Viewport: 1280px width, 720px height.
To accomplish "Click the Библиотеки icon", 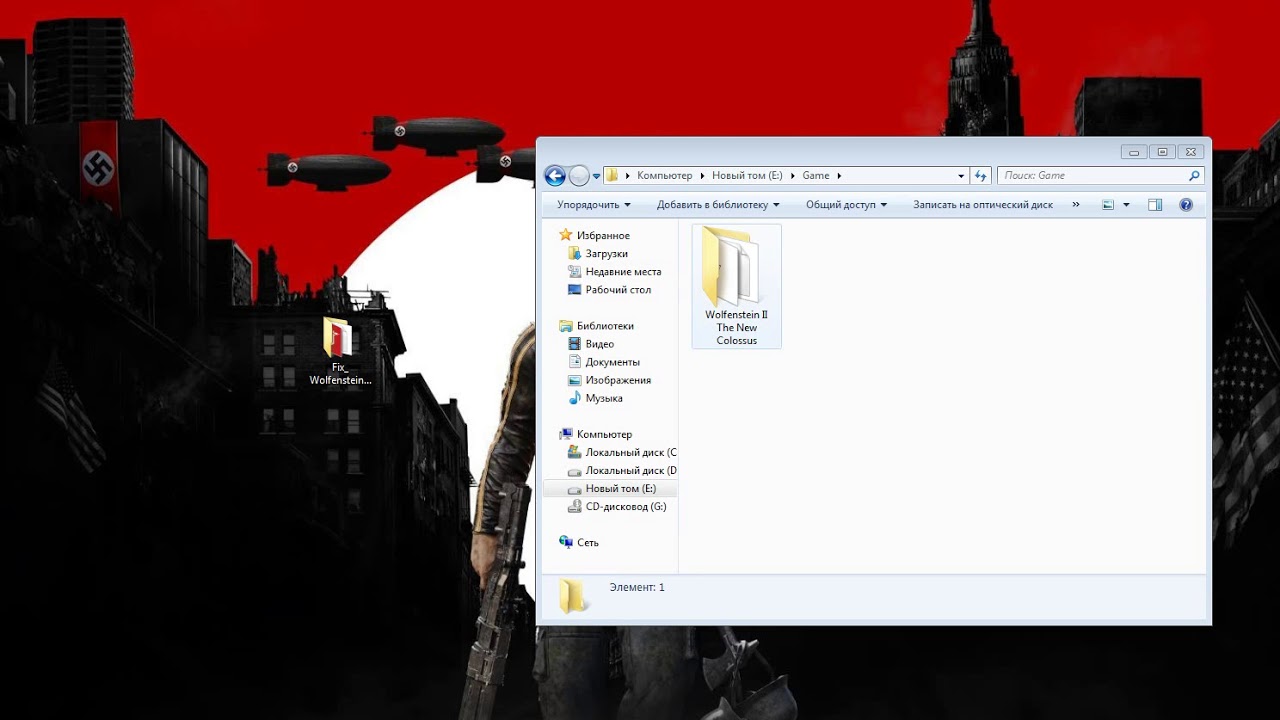I will [x=566, y=326].
